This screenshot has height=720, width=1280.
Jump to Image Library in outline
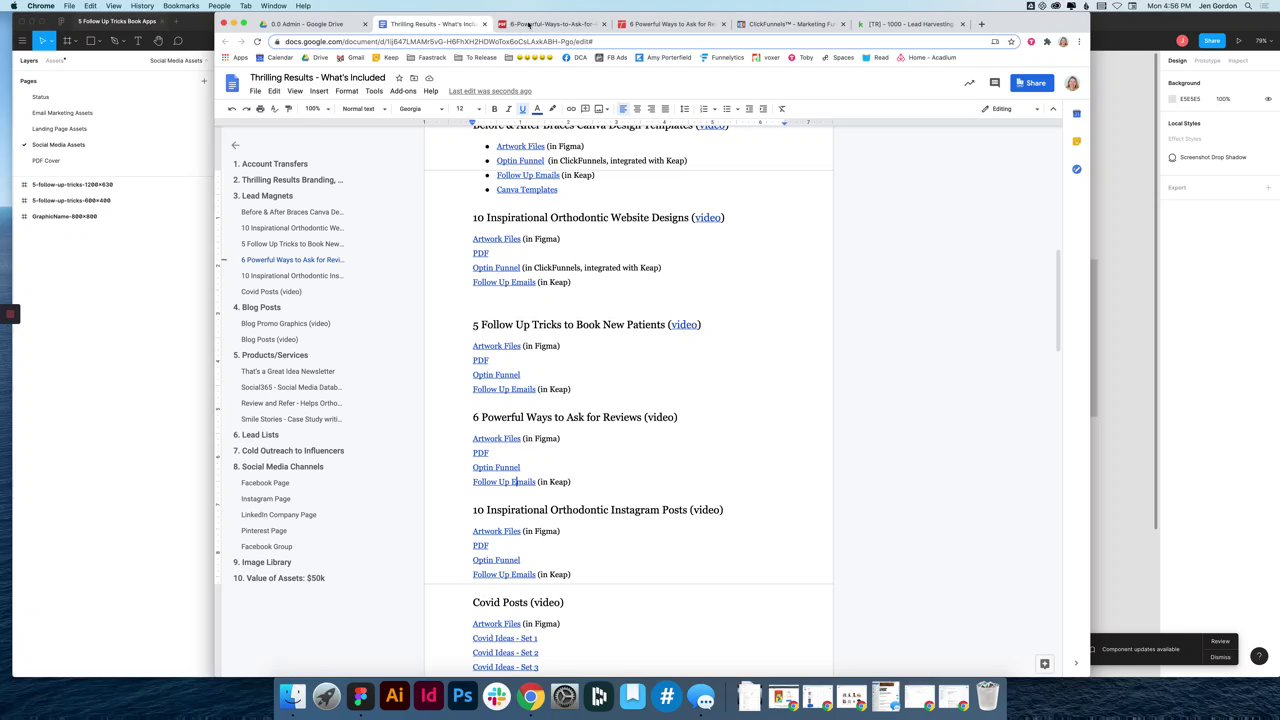coord(266,562)
